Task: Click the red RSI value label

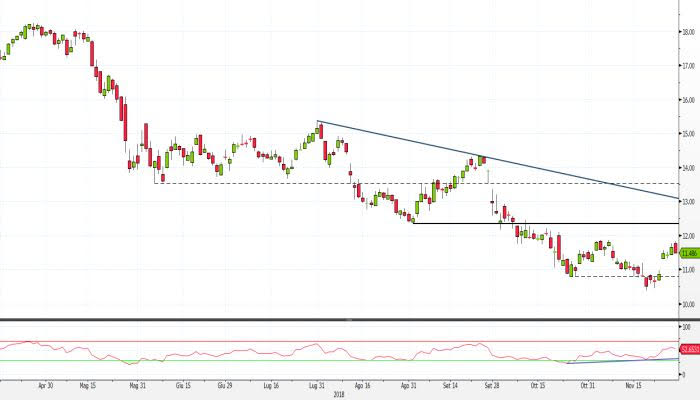Action: 689,348
